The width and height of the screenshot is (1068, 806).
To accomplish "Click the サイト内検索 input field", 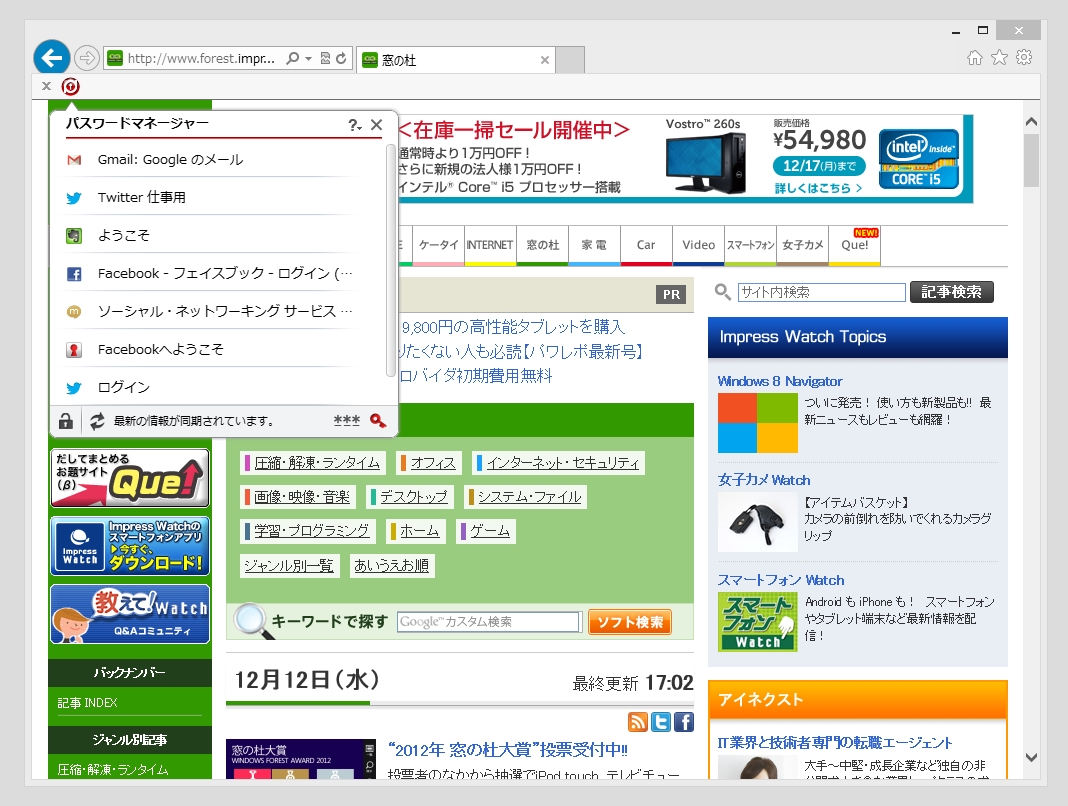I will coord(821,292).
